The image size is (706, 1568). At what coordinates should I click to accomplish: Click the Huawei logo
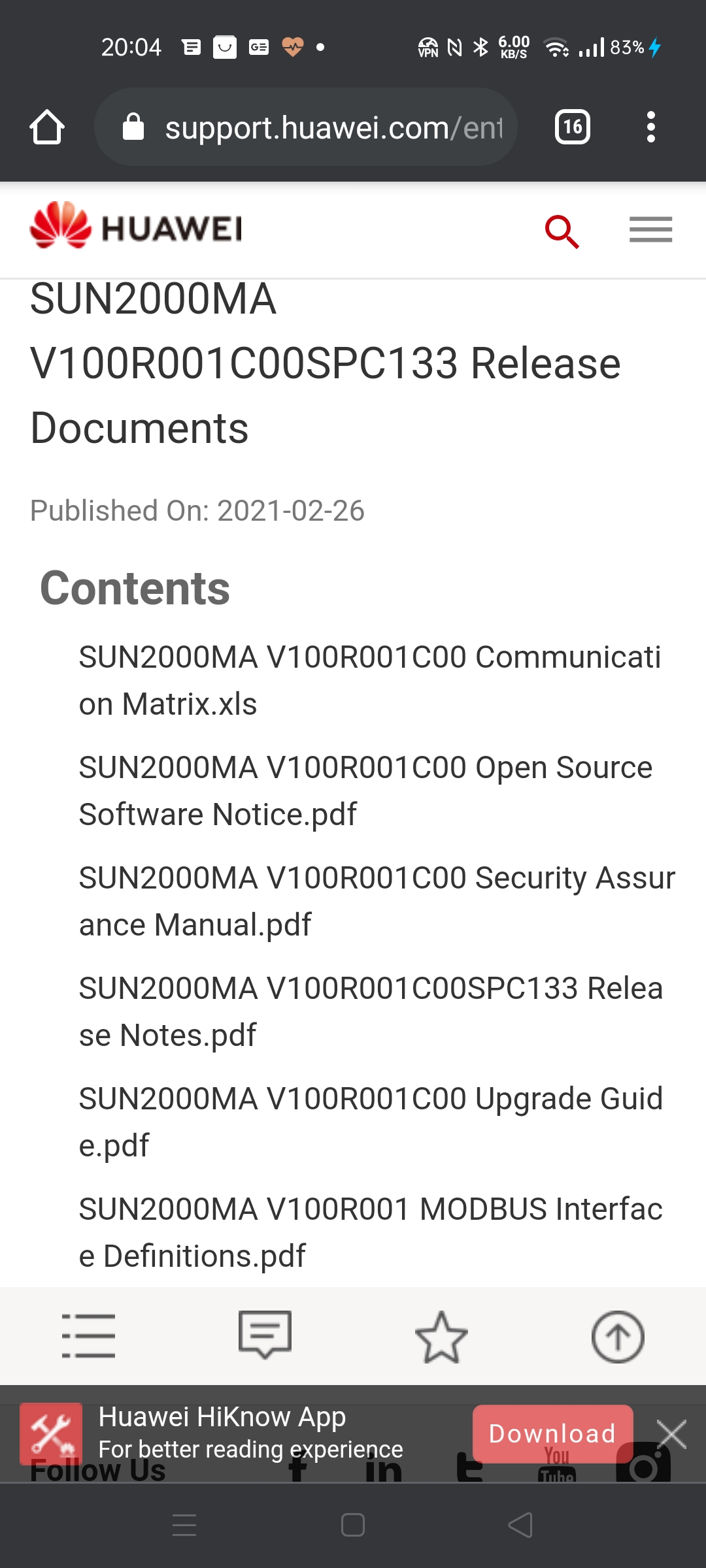coord(136,225)
